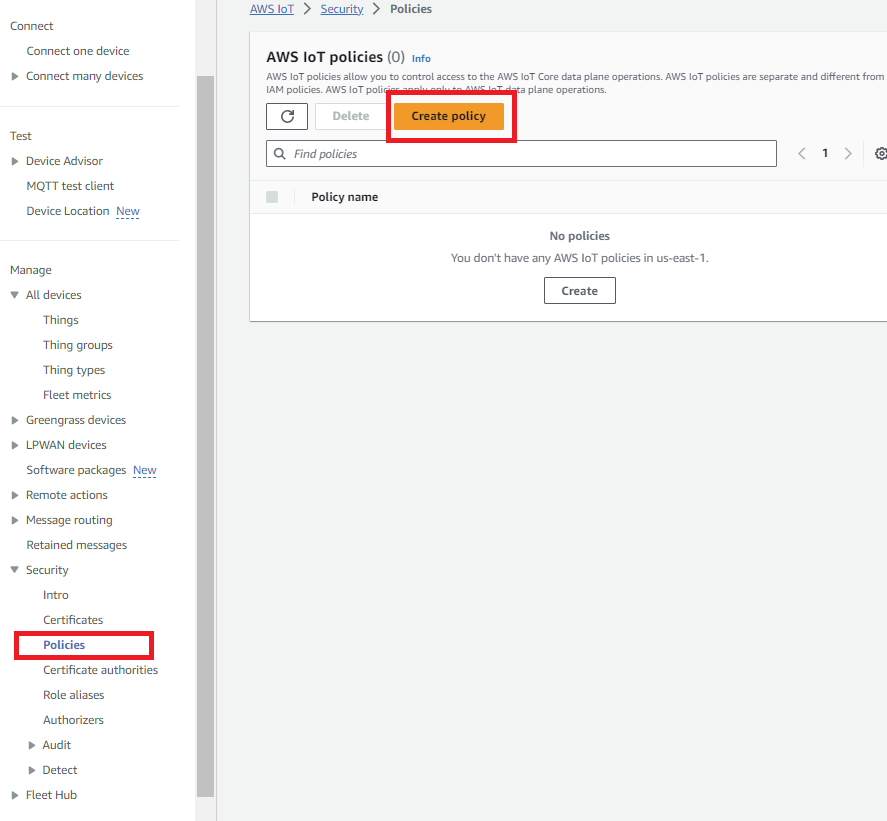Image resolution: width=887 pixels, height=821 pixels.
Task: Collapse the Security section
Action: pyautogui.click(x=15, y=570)
